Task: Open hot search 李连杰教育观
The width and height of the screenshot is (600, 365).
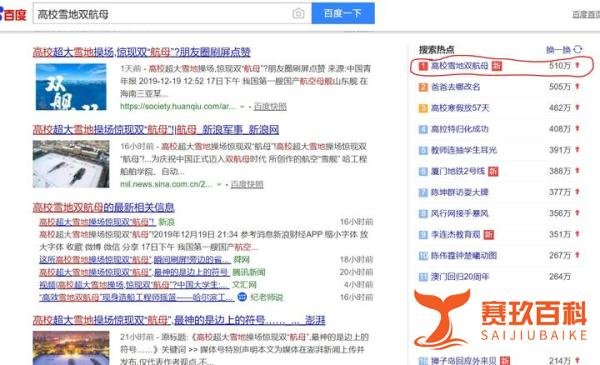Action: [455, 234]
